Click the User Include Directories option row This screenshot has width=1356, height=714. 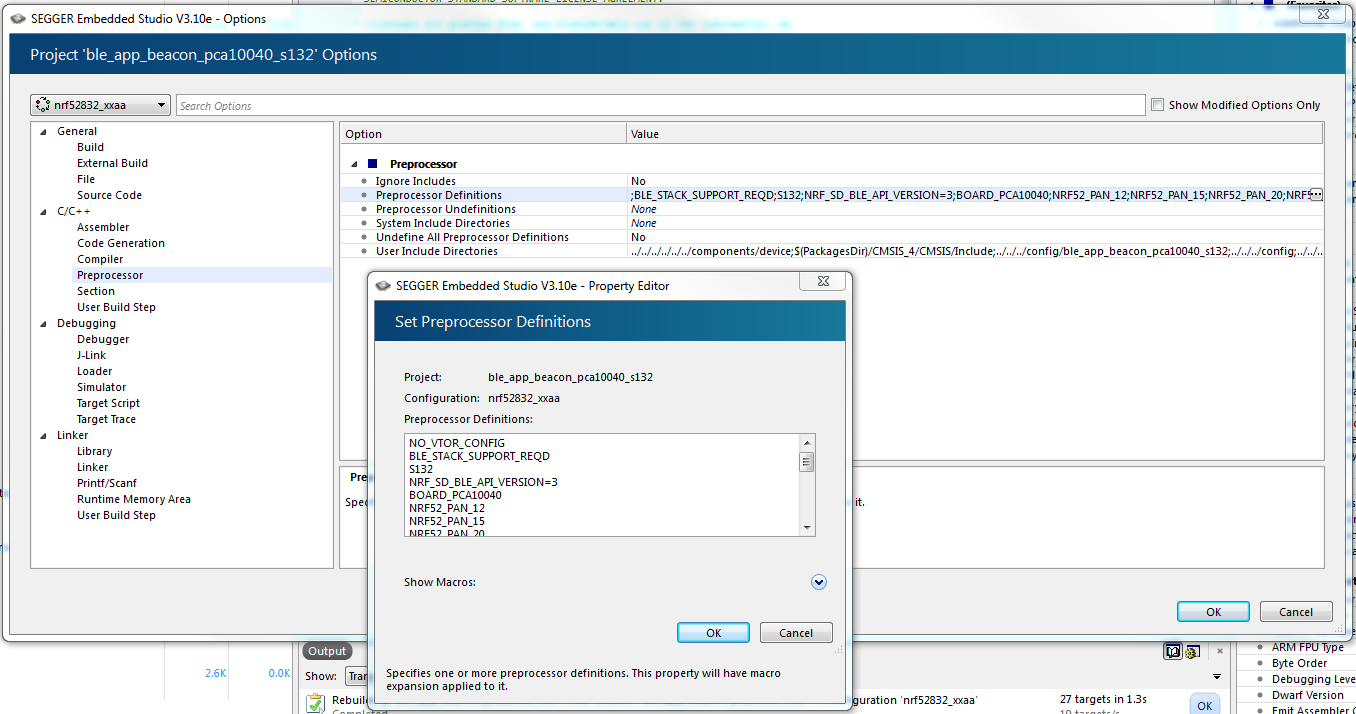coord(831,251)
